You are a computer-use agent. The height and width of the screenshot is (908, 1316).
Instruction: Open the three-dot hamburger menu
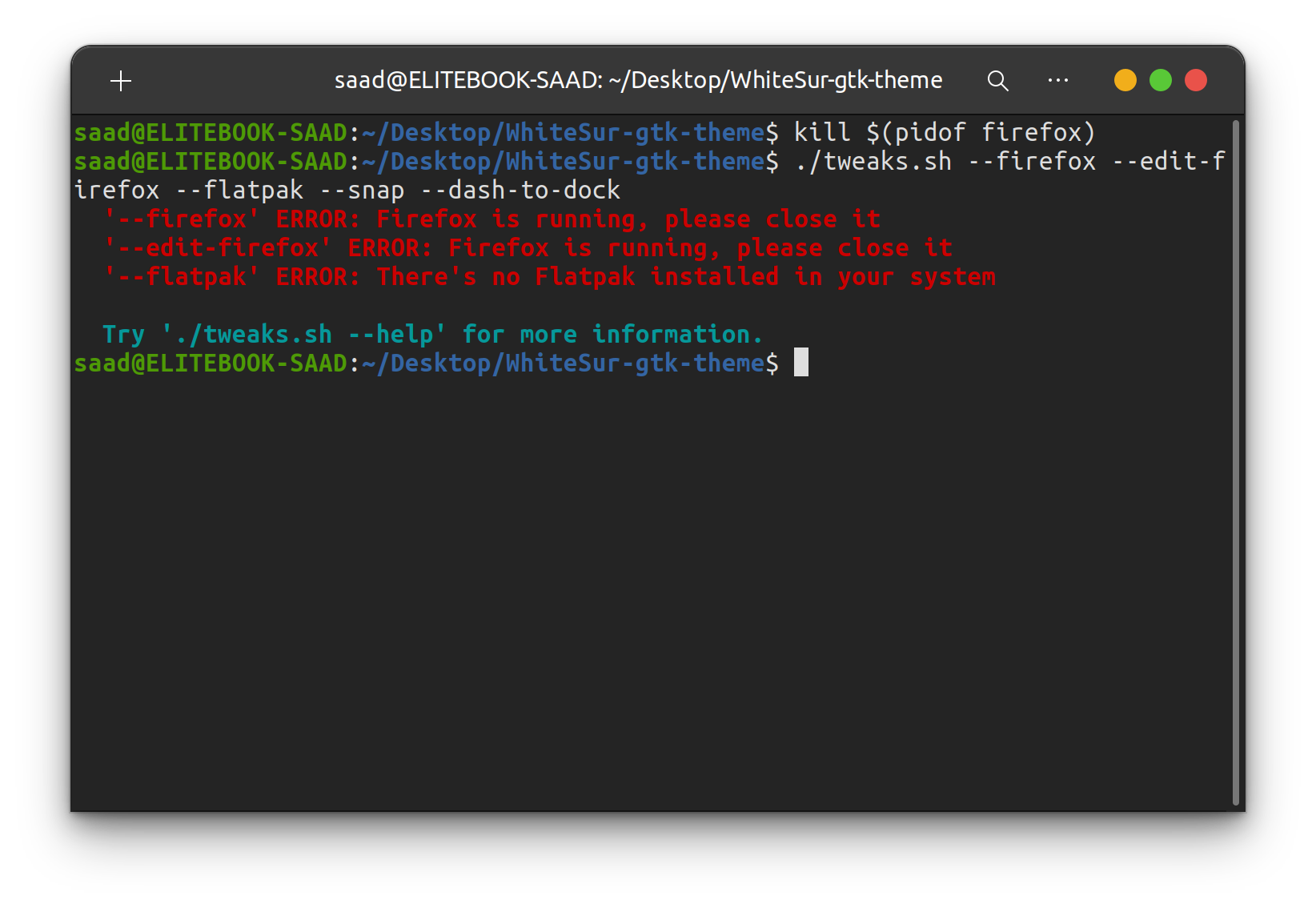[1058, 80]
